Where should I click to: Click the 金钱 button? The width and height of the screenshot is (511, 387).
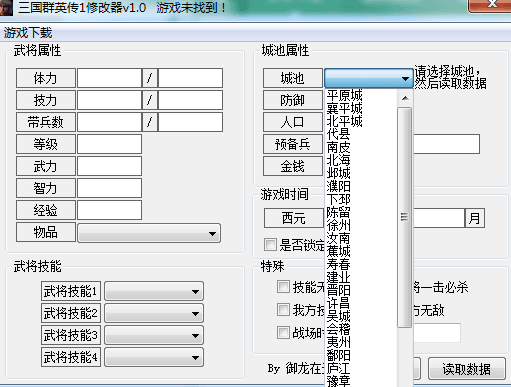click(293, 166)
